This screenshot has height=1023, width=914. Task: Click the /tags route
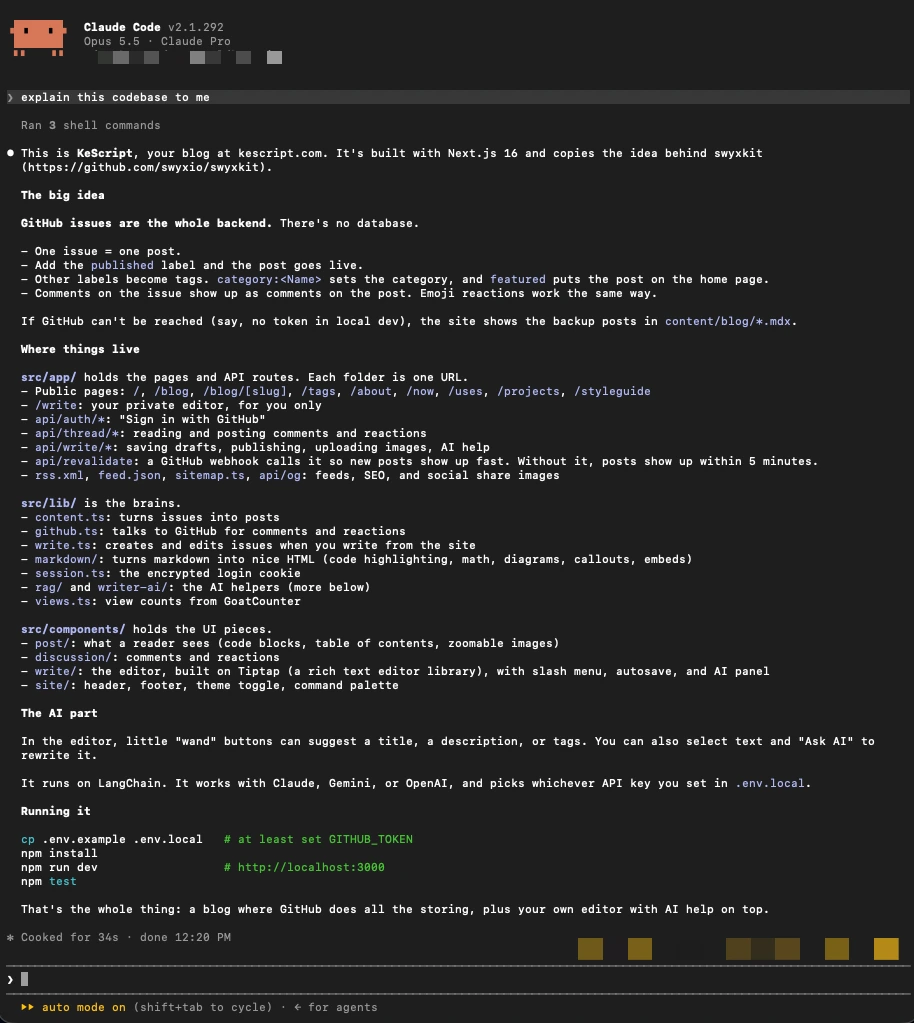pos(318,391)
